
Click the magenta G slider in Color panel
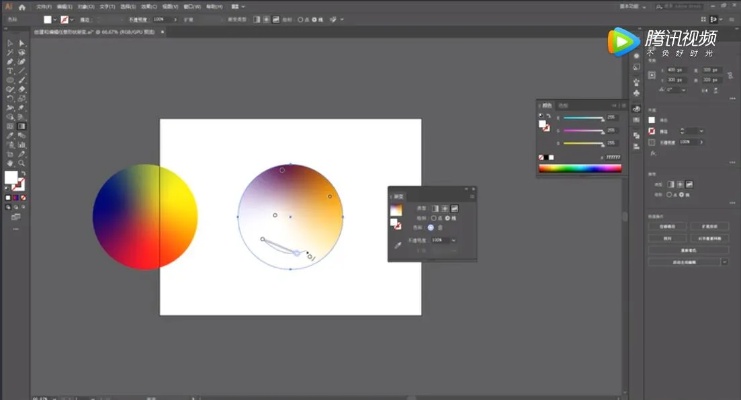click(x=584, y=130)
